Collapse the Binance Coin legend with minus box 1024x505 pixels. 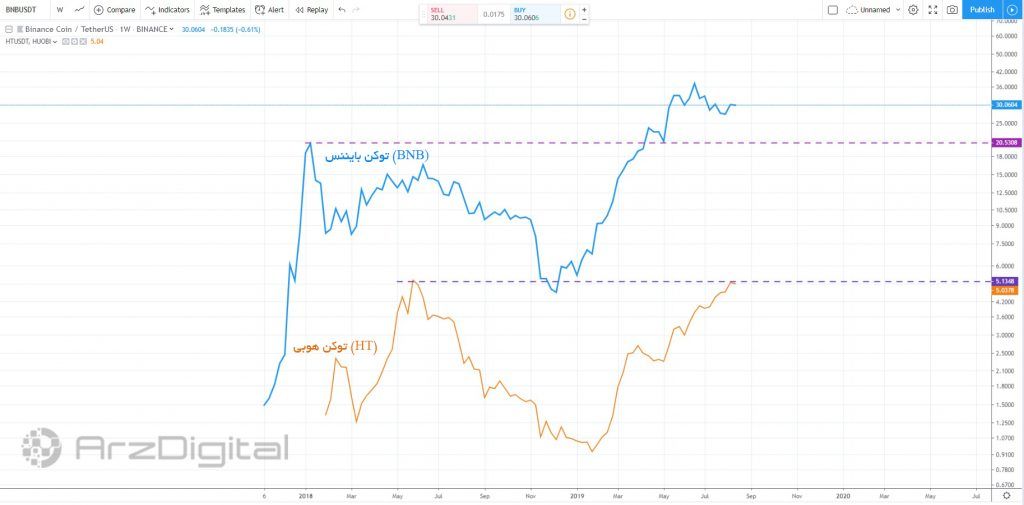9,29
